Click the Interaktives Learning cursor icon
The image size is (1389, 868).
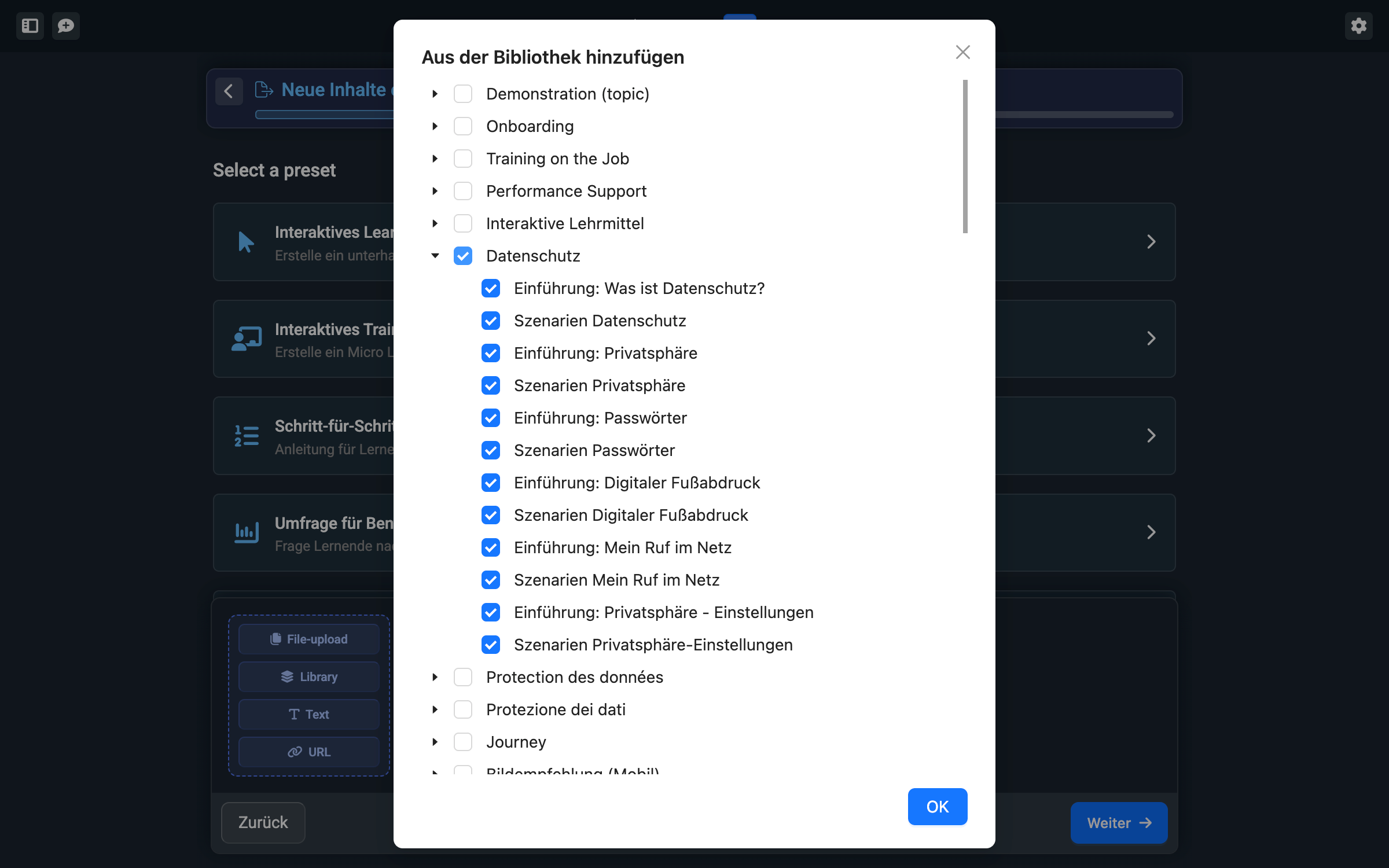[x=246, y=242]
